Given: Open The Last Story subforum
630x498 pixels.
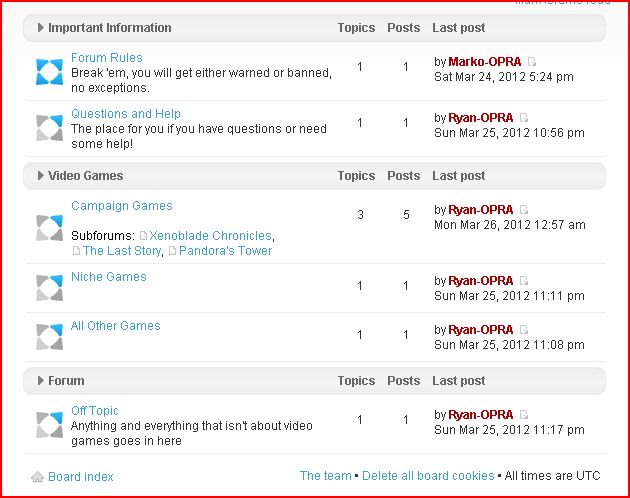Looking at the screenshot, I should (x=122, y=251).
